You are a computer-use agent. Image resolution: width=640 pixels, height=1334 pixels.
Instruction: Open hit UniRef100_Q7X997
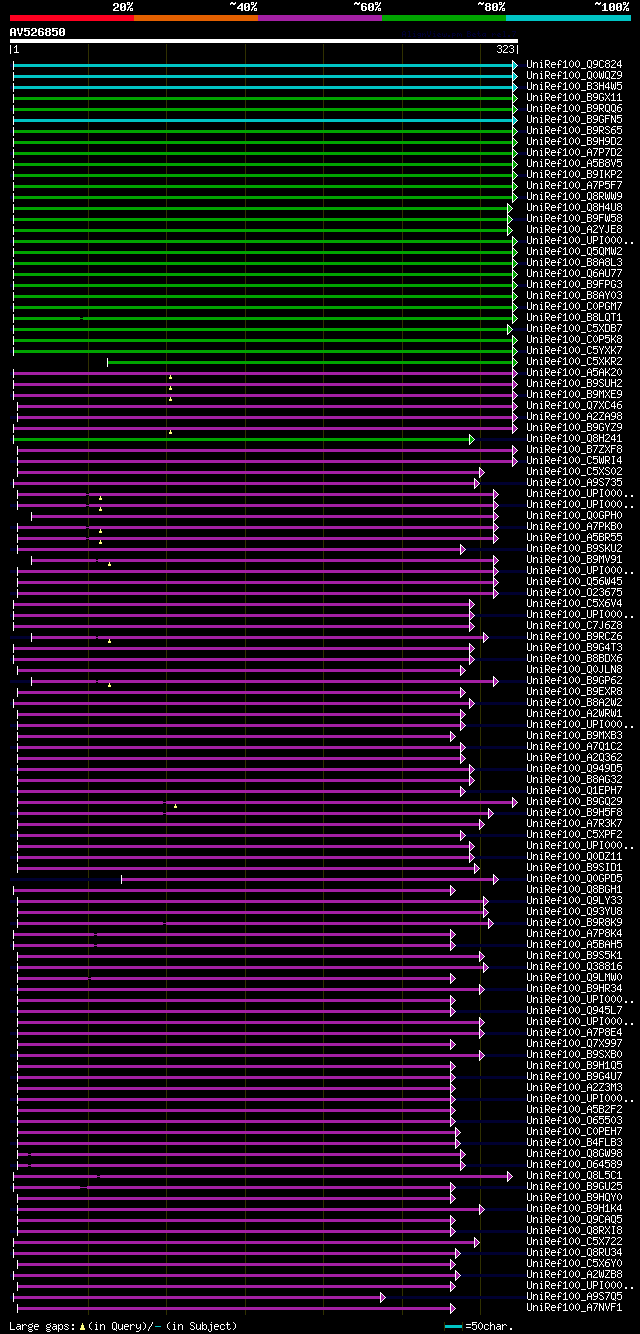pyautogui.click(x=574, y=1043)
